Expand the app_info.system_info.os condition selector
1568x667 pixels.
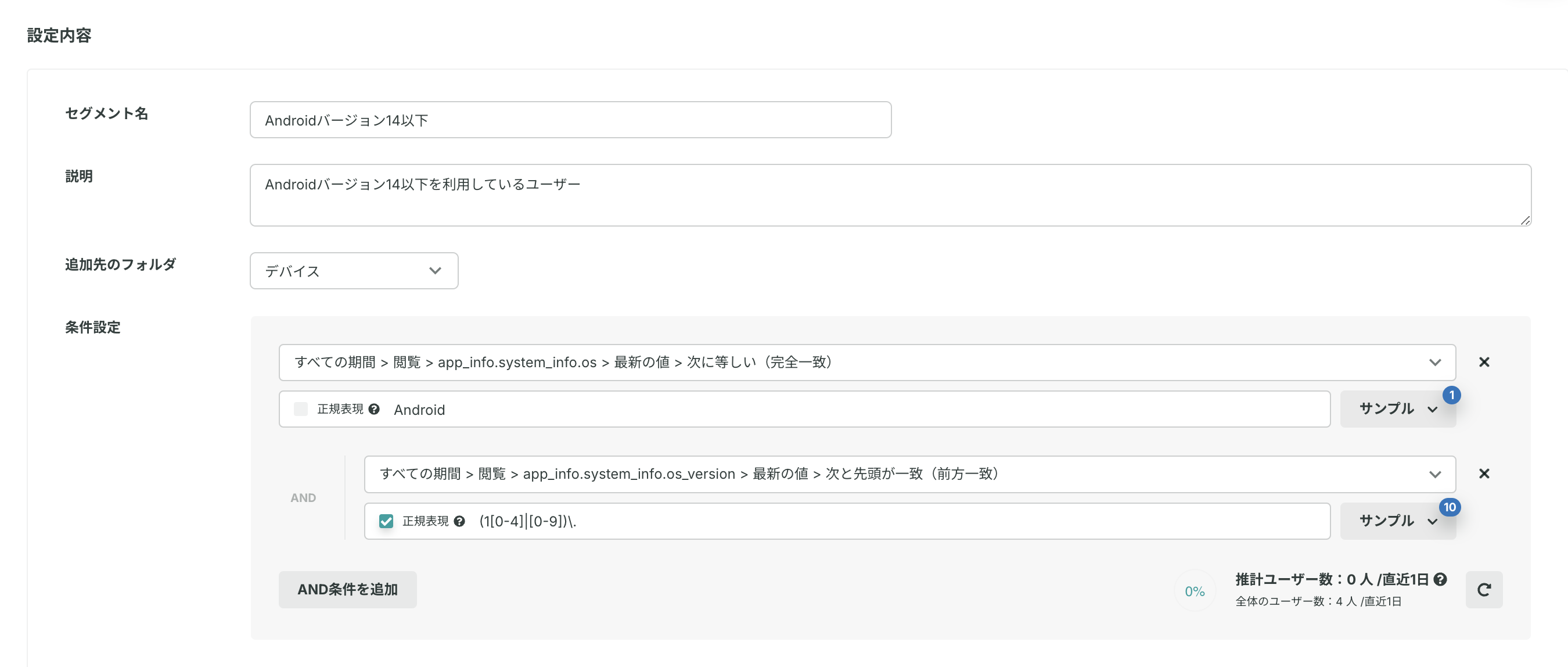click(x=867, y=362)
